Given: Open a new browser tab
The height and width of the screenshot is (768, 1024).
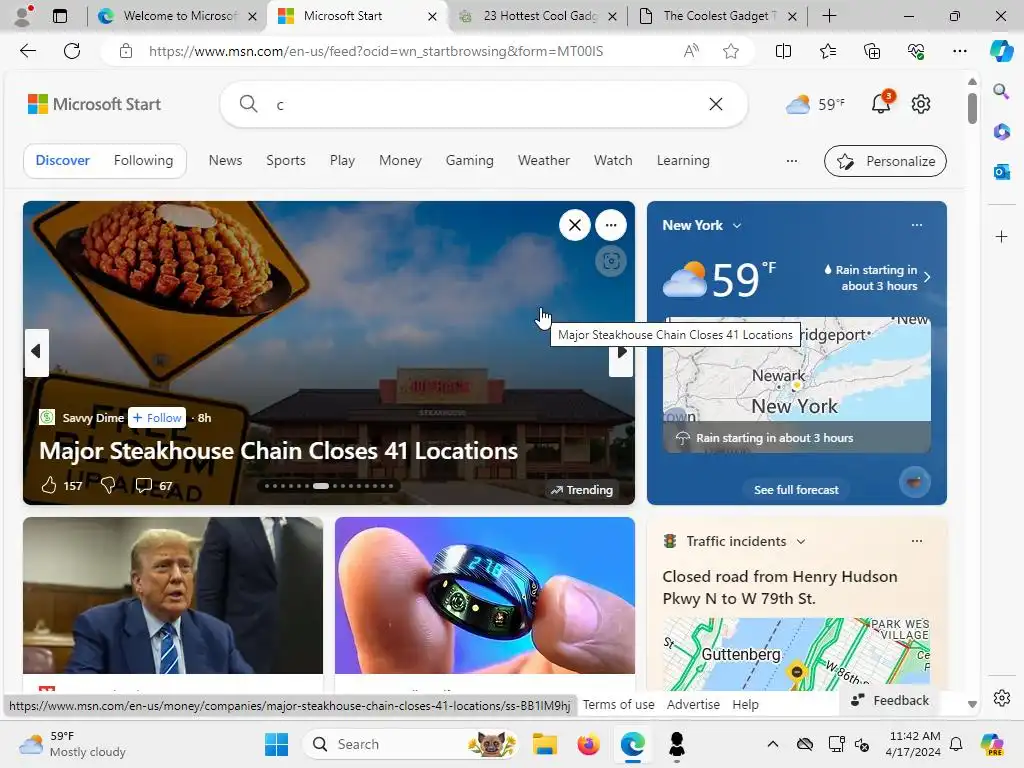Looking at the screenshot, I should (829, 16).
